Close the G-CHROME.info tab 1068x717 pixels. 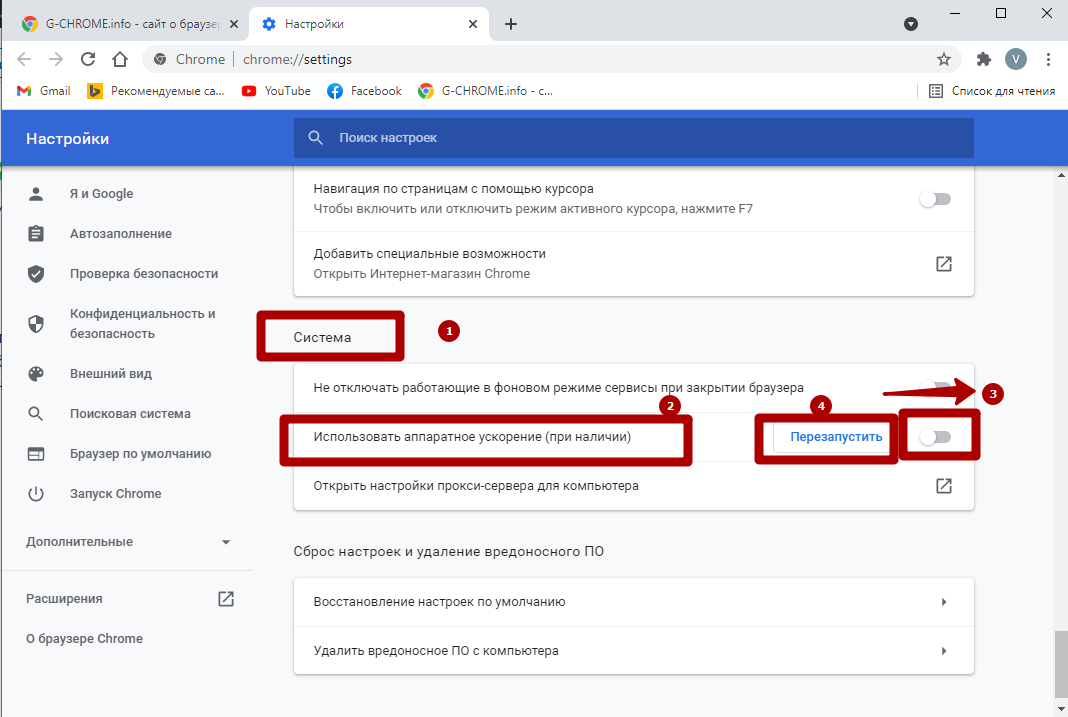click(x=234, y=24)
